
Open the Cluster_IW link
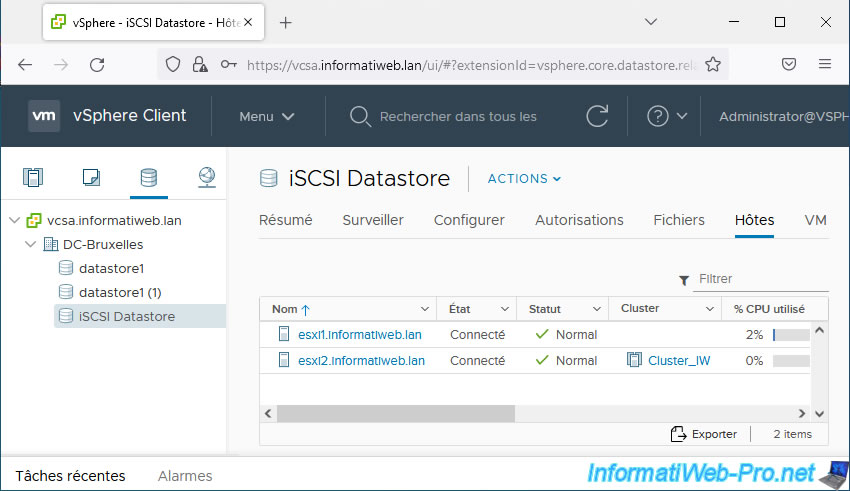pos(679,360)
